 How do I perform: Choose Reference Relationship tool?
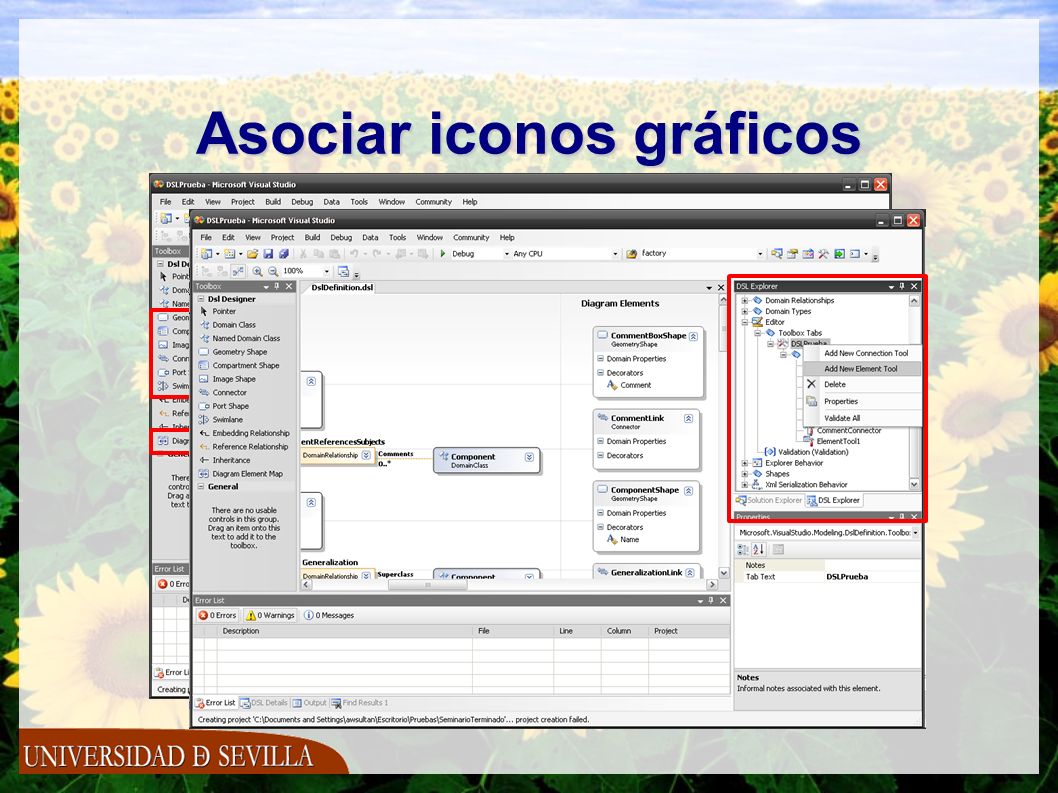[250, 446]
